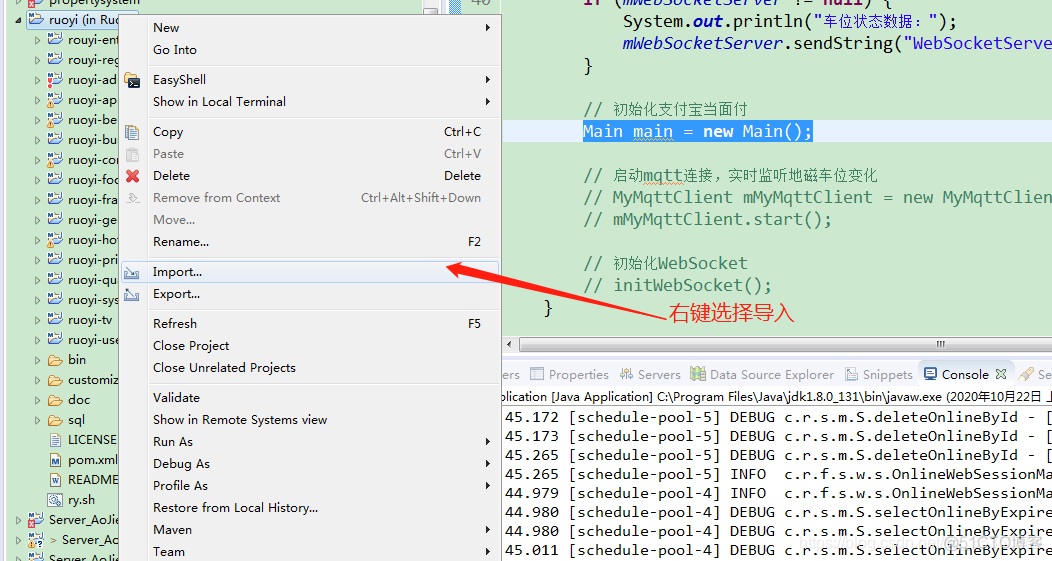Click the Copy icon in context menu

tap(132, 132)
